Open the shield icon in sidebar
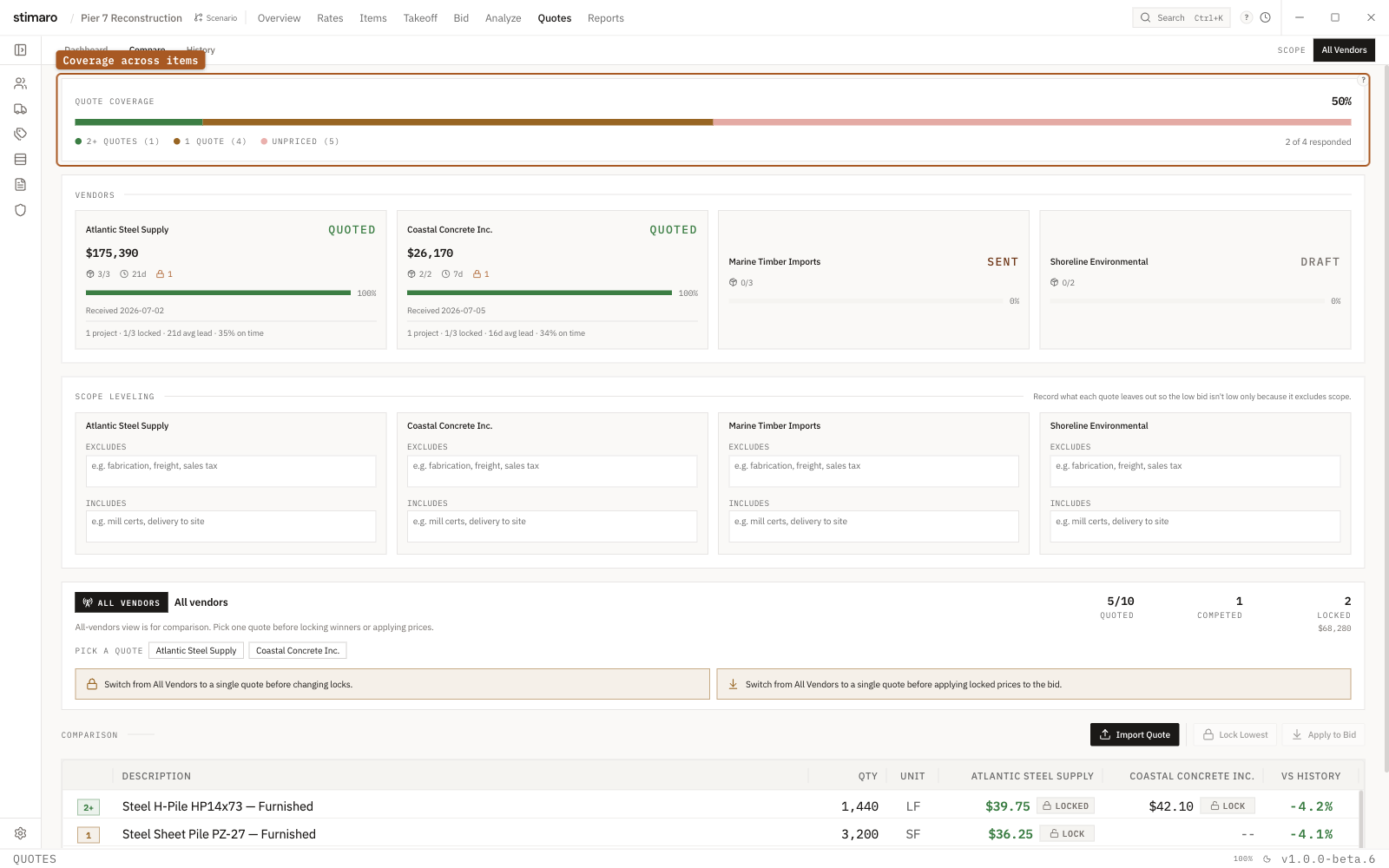Viewport: 1389px width, 868px height. point(21,209)
